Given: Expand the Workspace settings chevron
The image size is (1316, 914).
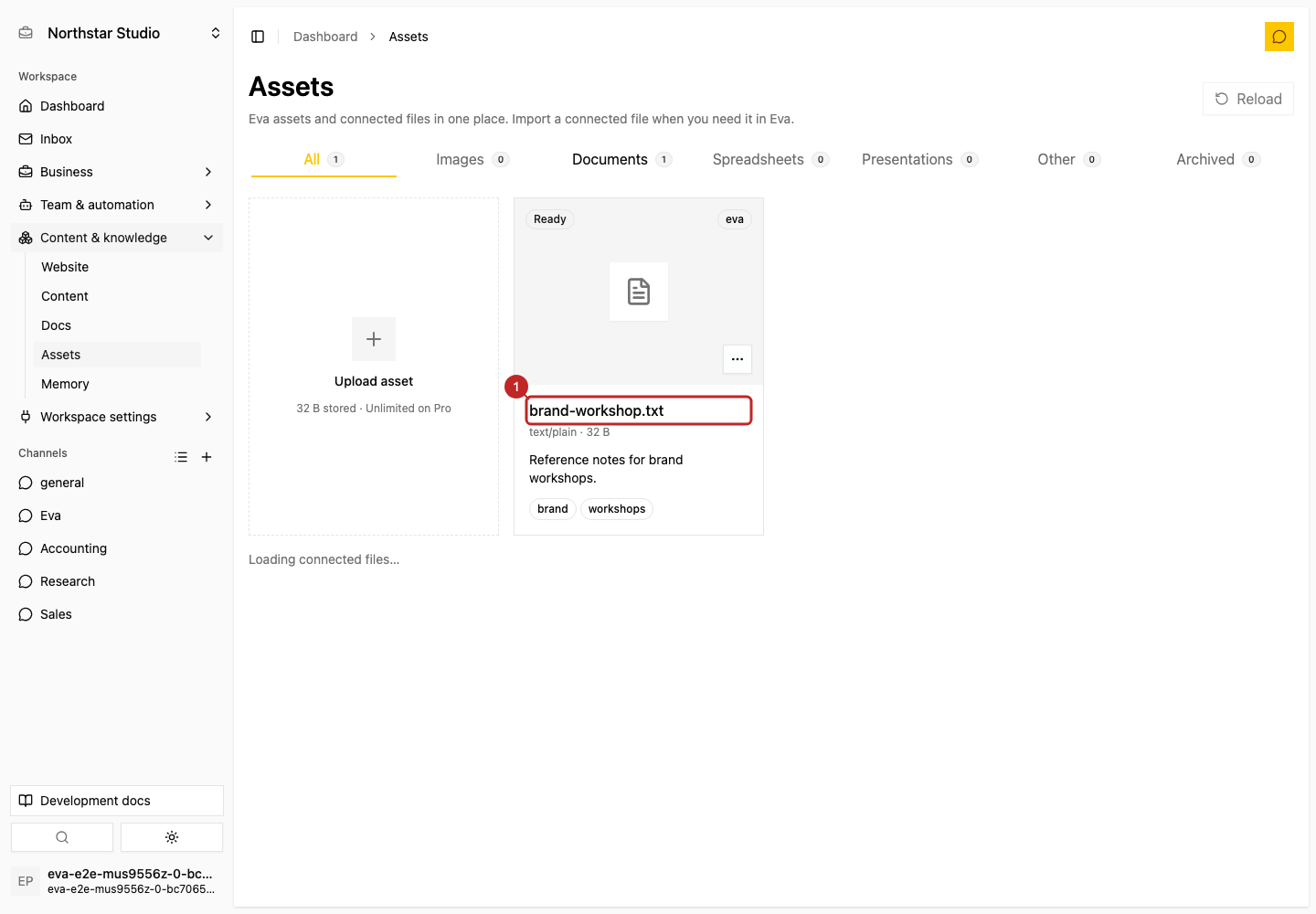Looking at the screenshot, I should (208, 417).
